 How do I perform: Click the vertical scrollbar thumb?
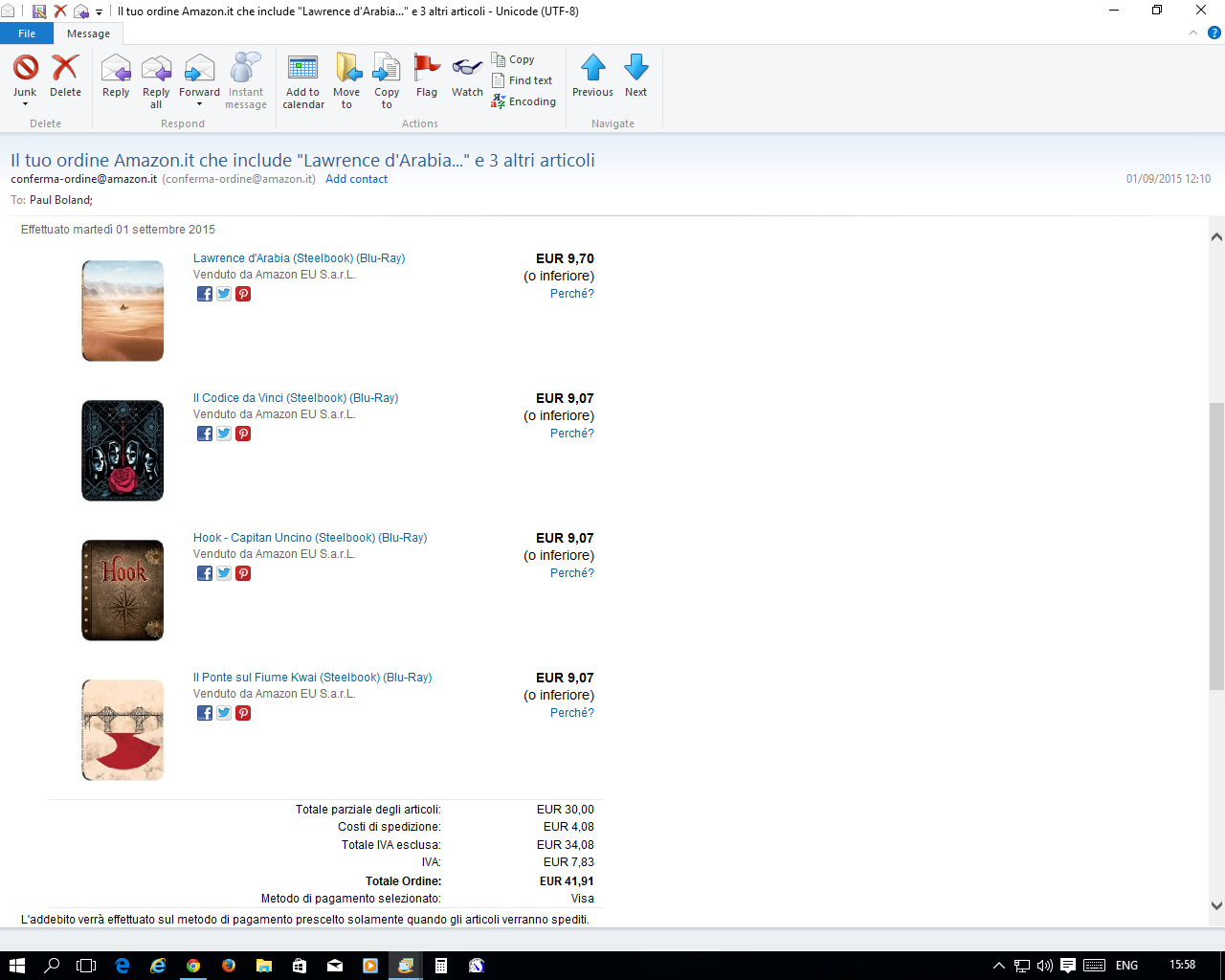(x=1216, y=546)
